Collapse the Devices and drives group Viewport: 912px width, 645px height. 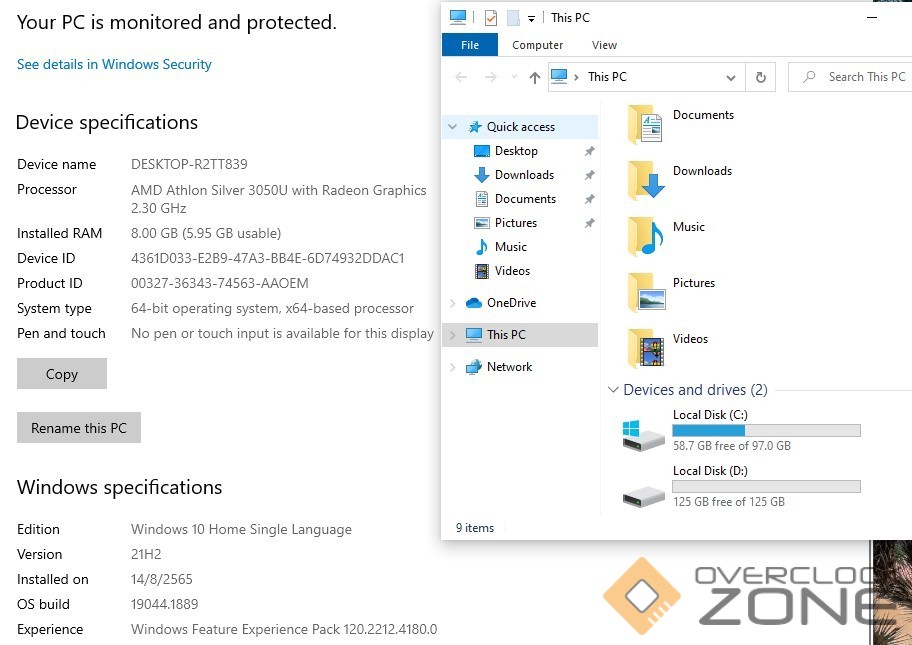click(x=613, y=390)
